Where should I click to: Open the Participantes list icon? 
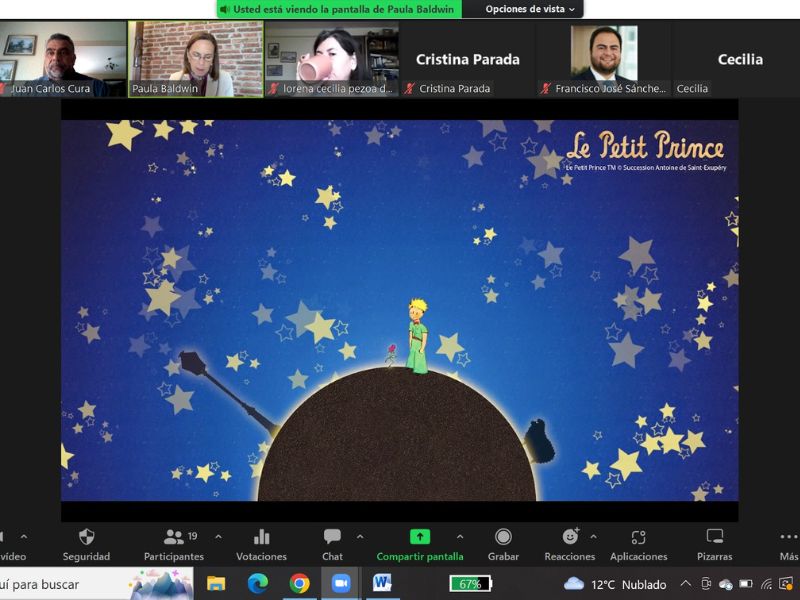pyautogui.click(x=173, y=537)
